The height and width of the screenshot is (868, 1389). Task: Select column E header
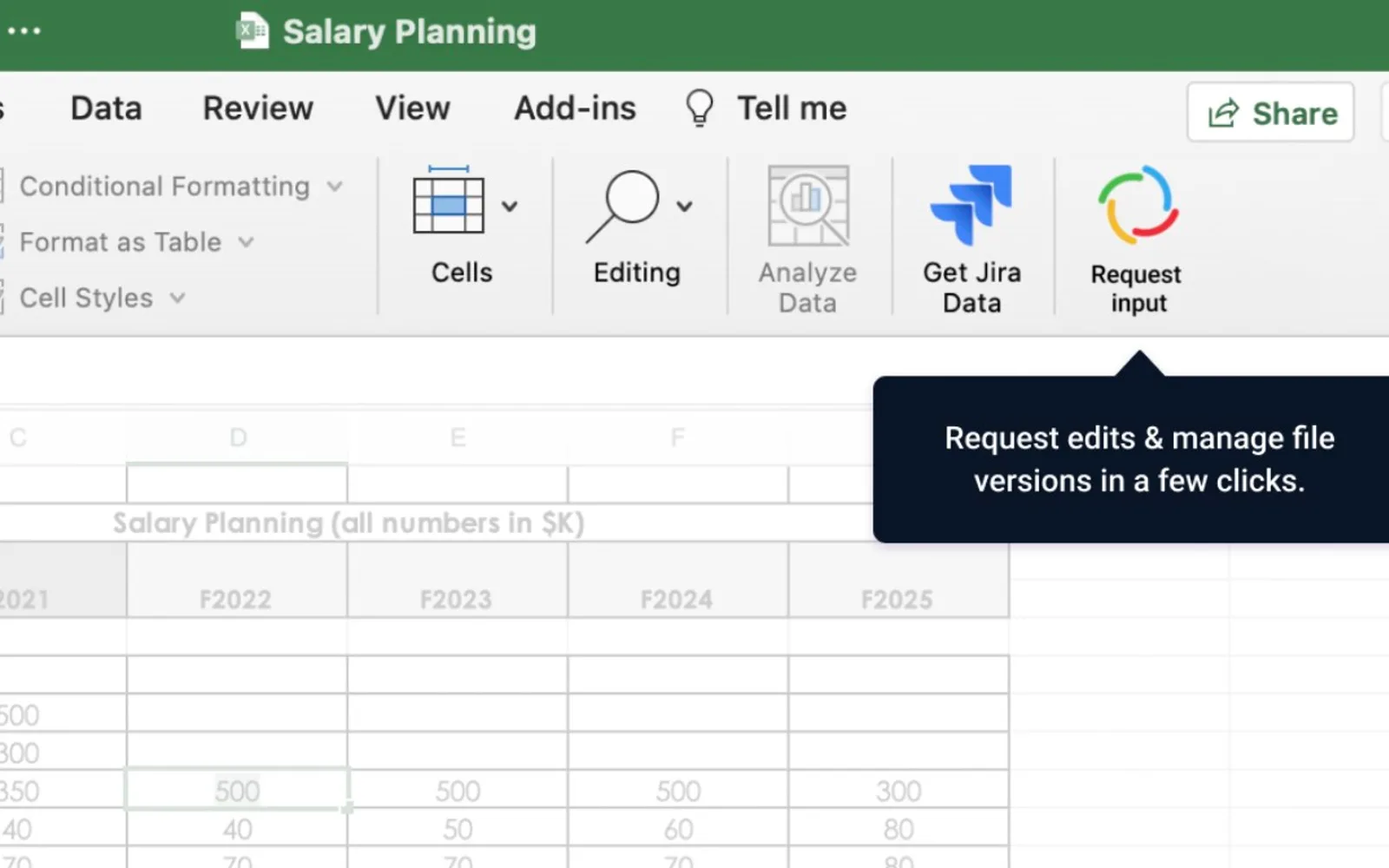(458, 437)
